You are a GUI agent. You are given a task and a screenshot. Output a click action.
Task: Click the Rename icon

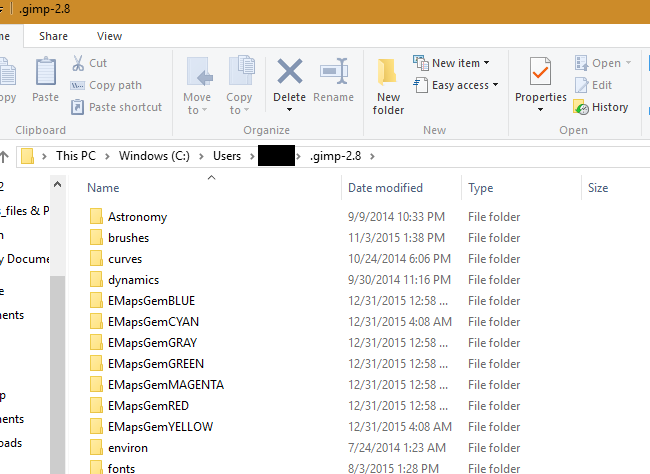[x=334, y=71]
